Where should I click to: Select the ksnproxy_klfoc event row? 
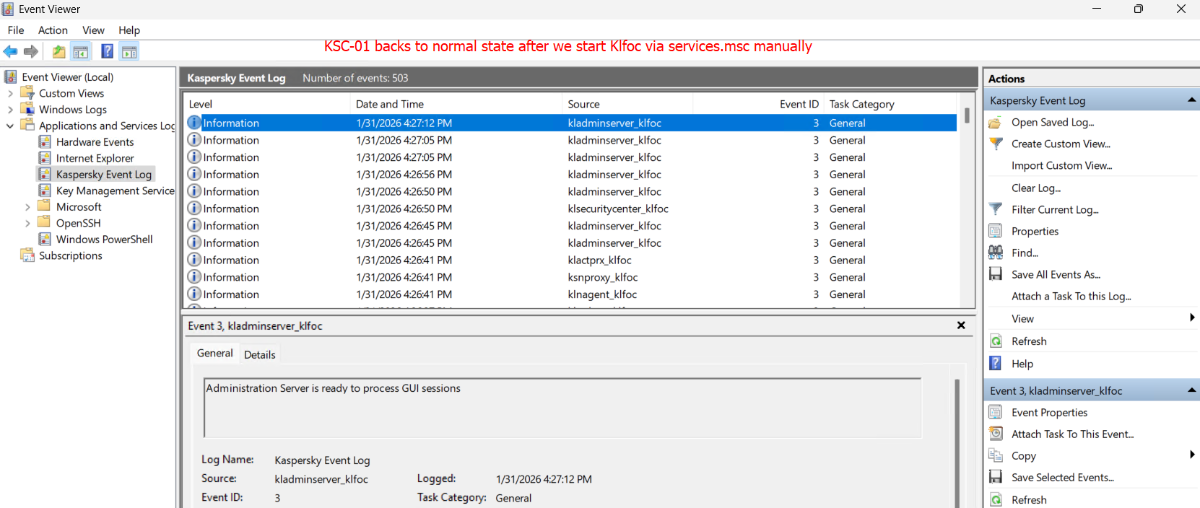point(571,277)
